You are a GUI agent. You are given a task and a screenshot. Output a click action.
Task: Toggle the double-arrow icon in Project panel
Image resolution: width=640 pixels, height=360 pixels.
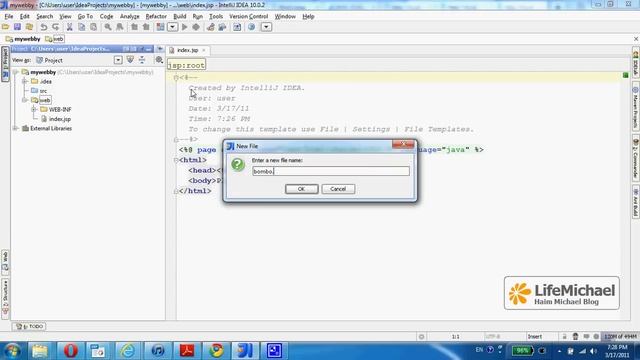(x=142, y=60)
